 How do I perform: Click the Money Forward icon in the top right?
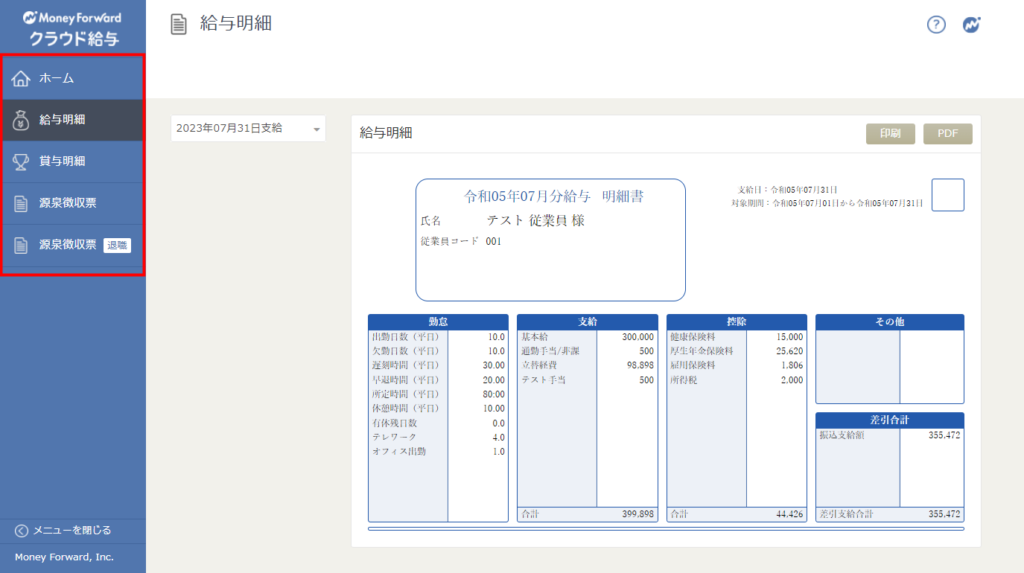972,25
